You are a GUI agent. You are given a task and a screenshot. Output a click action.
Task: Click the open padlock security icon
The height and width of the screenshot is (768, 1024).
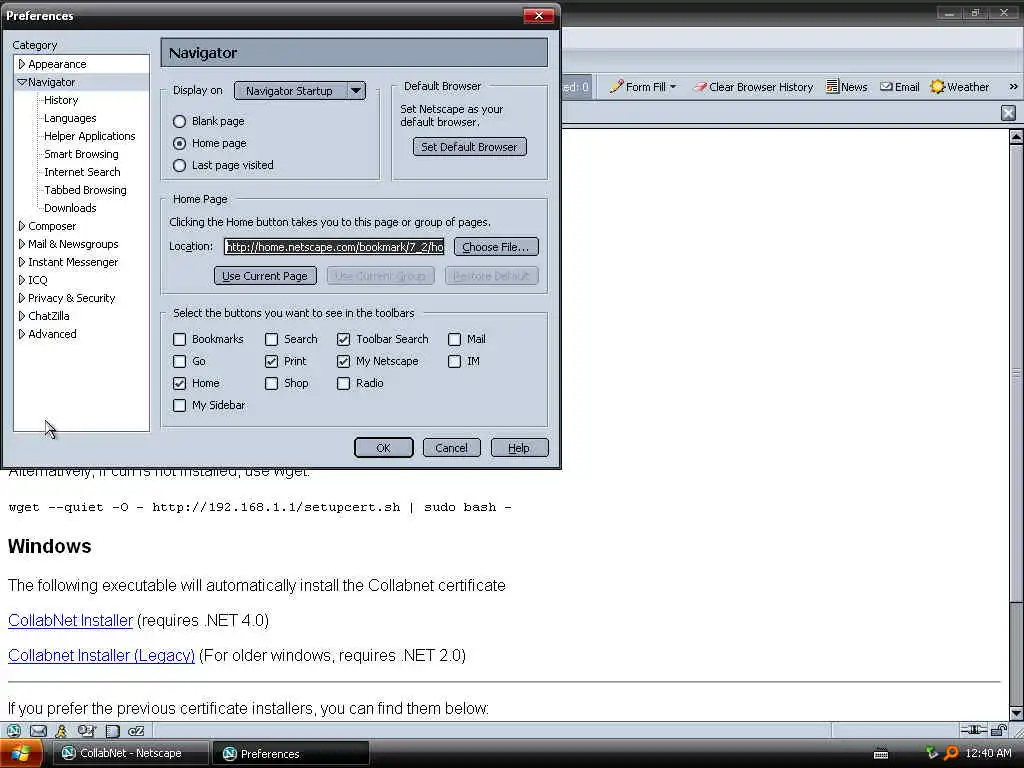click(x=999, y=730)
